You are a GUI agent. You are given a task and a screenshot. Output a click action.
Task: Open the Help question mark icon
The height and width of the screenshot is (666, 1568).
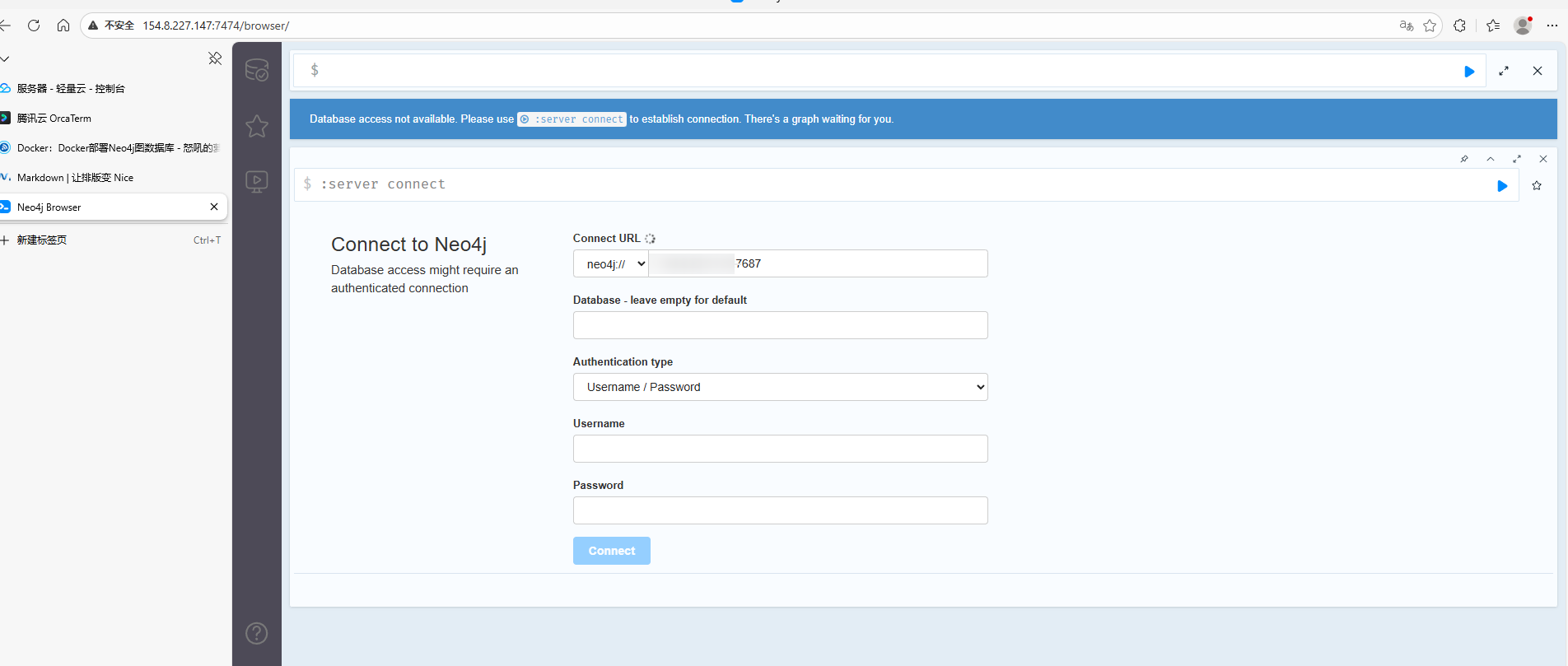(x=257, y=633)
